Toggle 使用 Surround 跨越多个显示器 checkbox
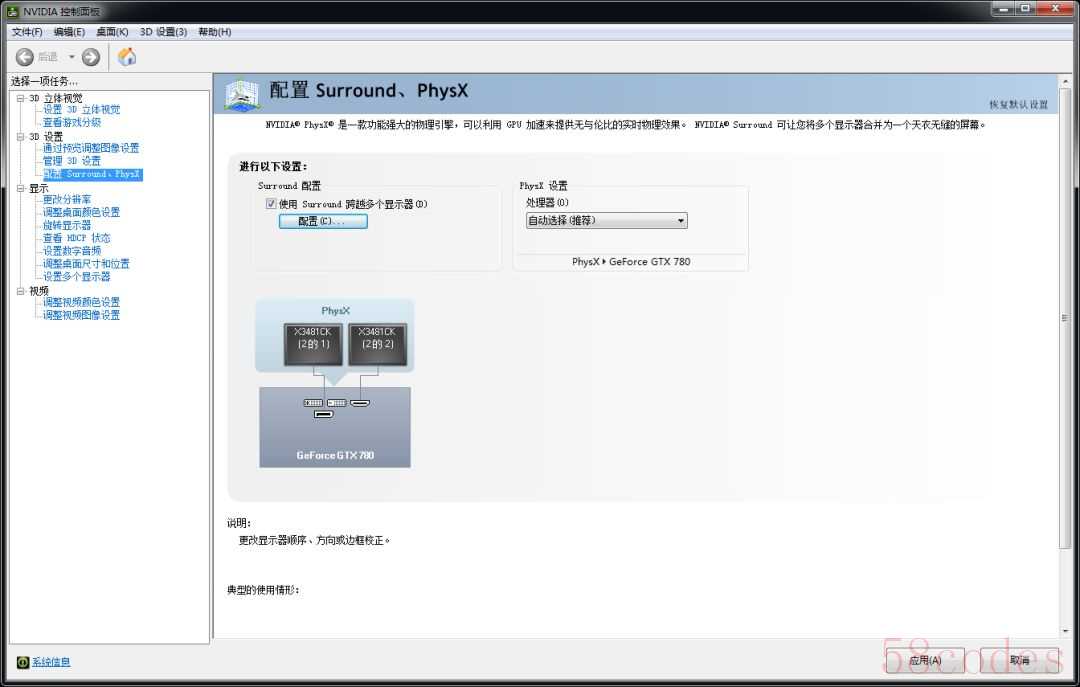This screenshot has width=1080, height=687. click(271, 204)
